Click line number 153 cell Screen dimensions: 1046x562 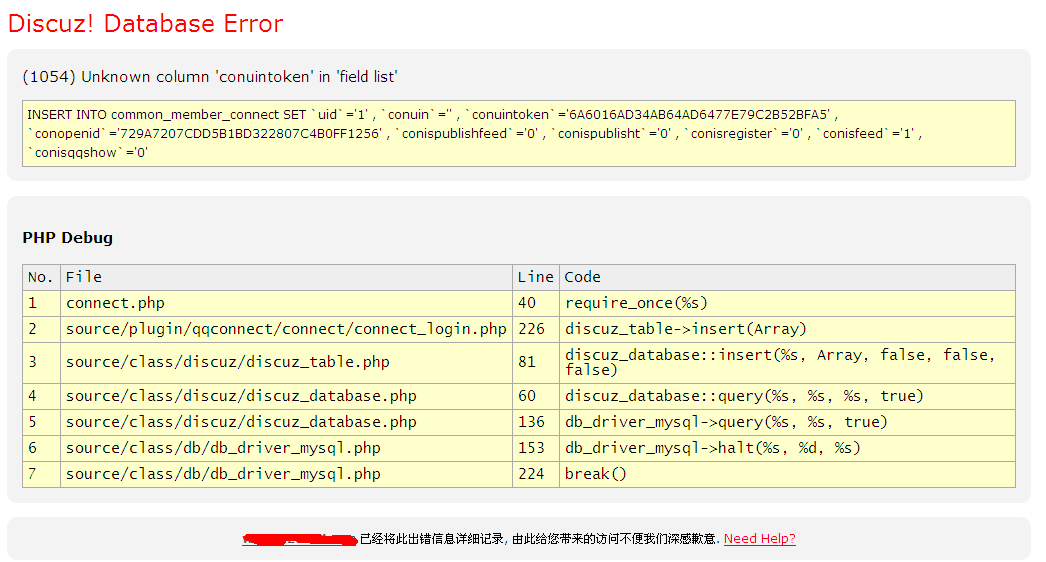(x=531, y=448)
